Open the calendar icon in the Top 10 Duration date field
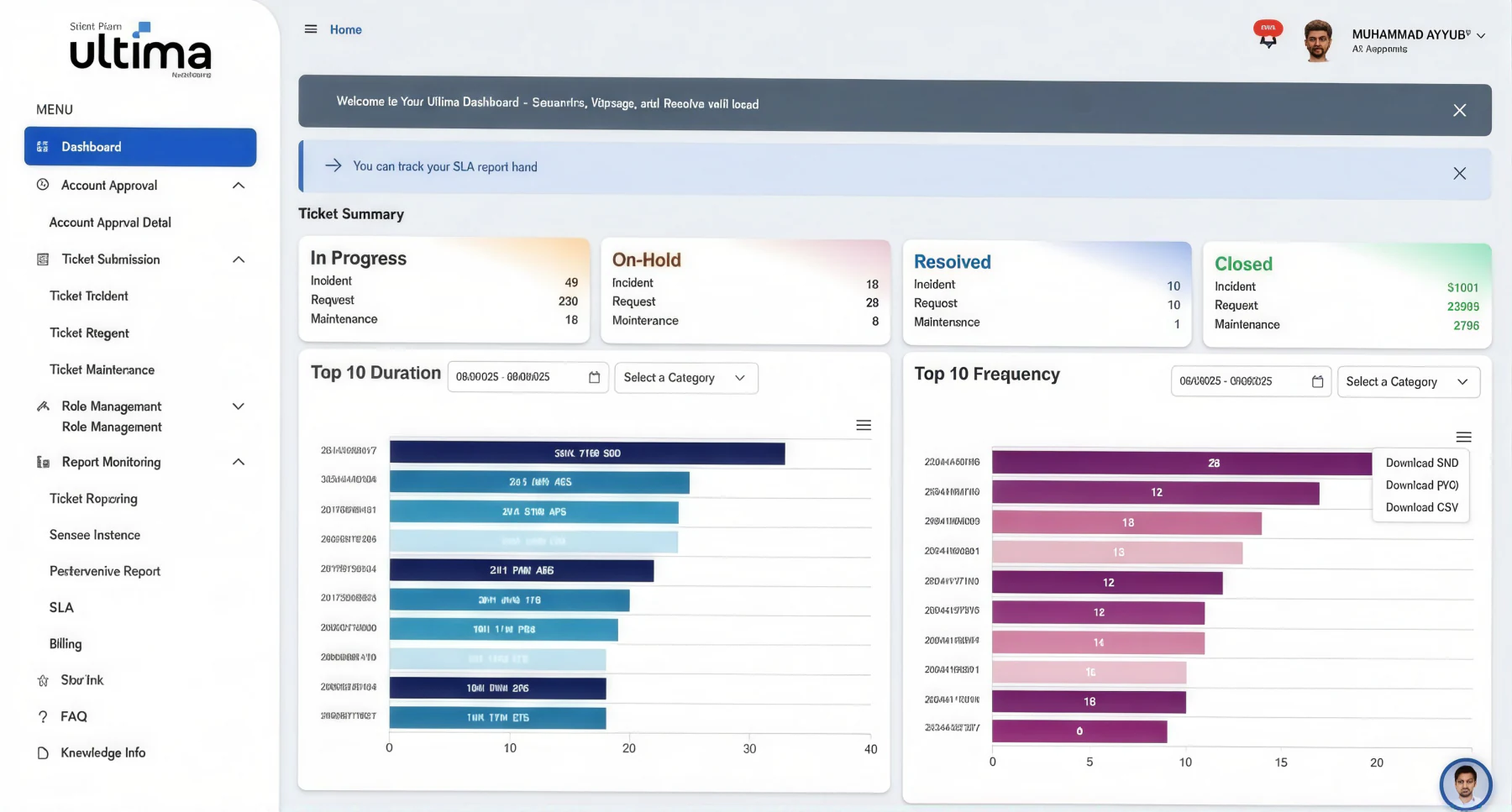Image resolution: width=1512 pixels, height=812 pixels. click(x=595, y=377)
